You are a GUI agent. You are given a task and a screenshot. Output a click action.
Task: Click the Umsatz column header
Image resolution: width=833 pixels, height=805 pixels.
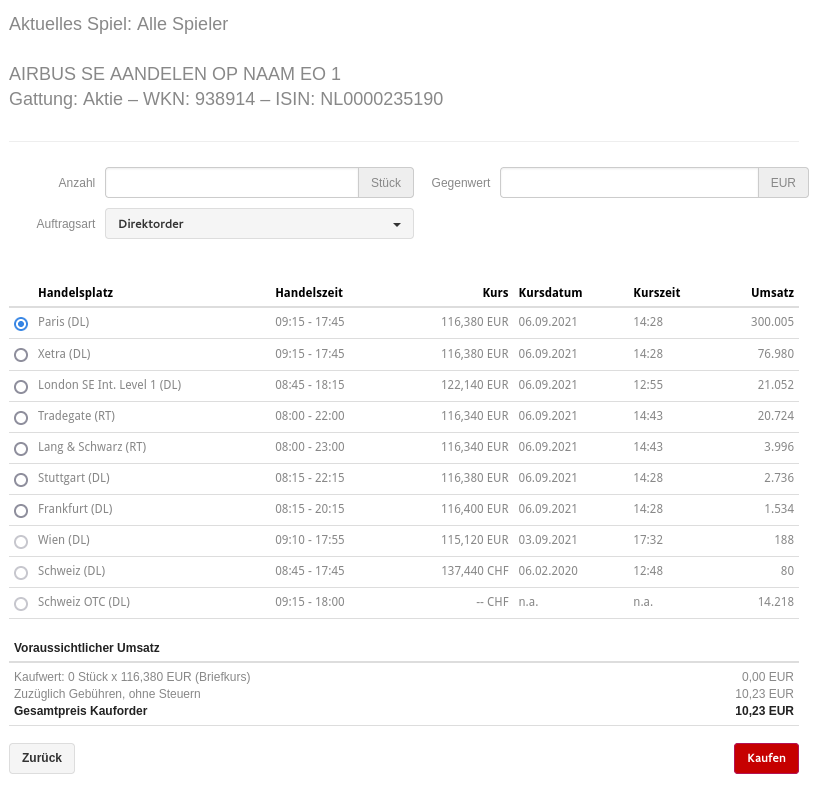click(772, 293)
